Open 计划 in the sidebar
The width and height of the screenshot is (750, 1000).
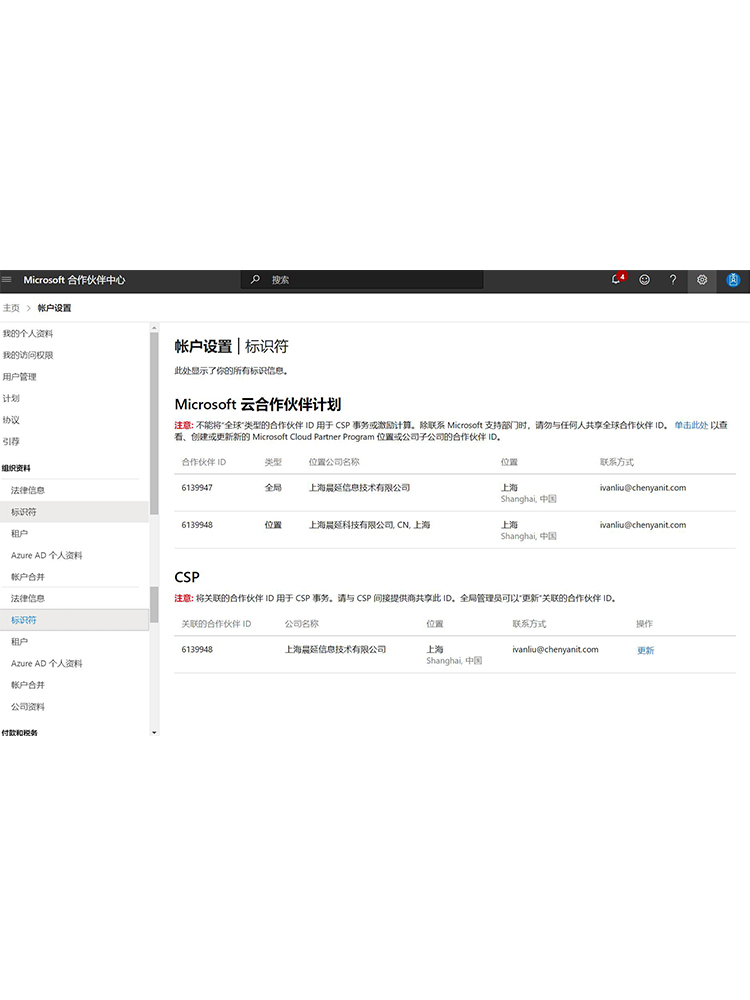[11, 399]
